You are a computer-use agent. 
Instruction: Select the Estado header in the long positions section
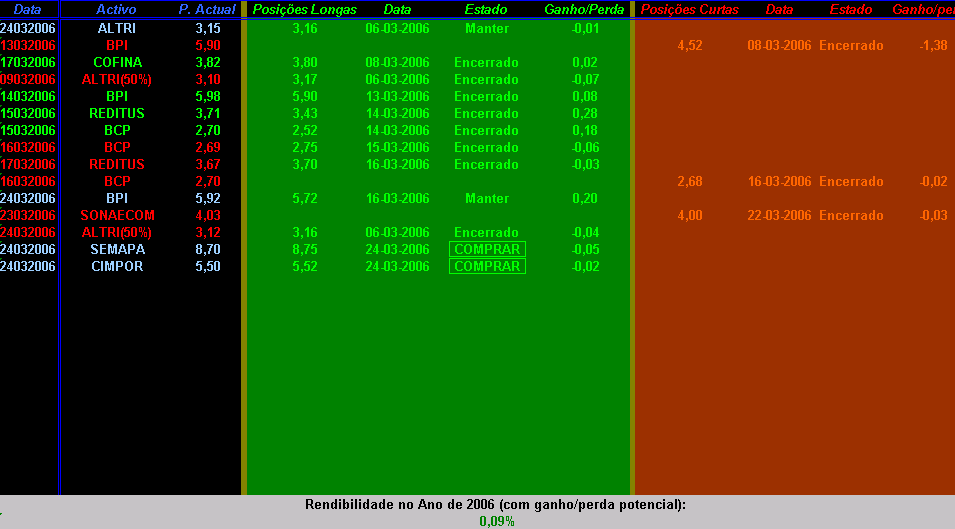pyautogui.click(x=486, y=9)
